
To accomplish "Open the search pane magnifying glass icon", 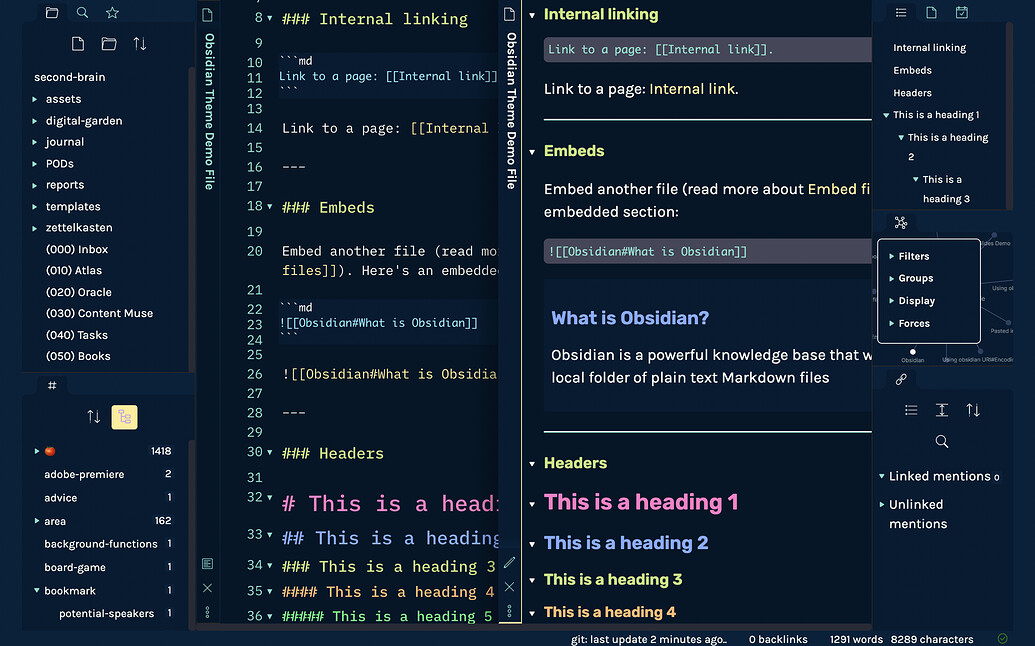I will pyautogui.click(x=80, y=12).
